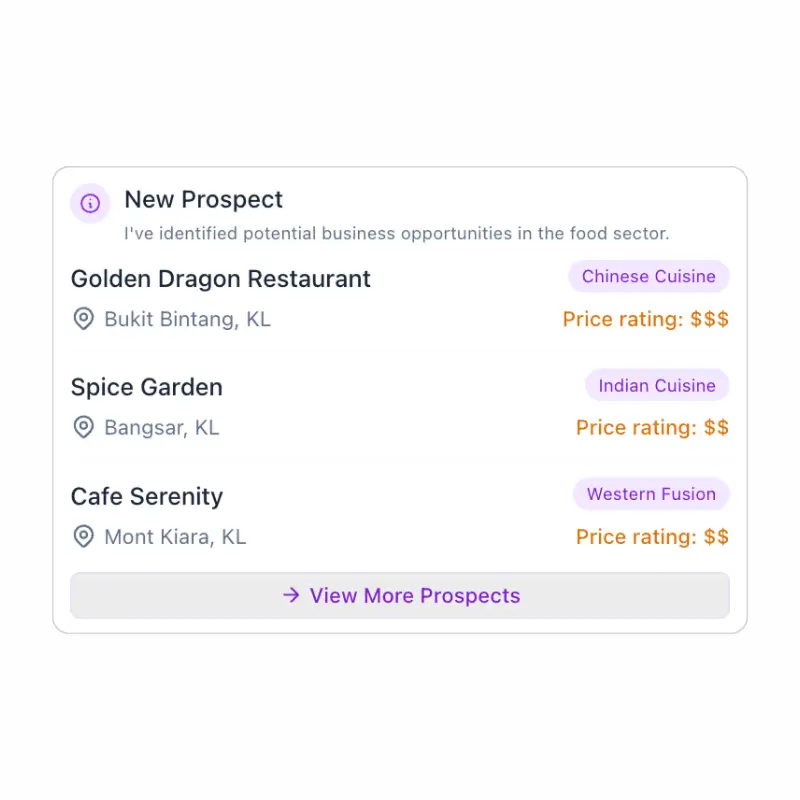This screenshot has width=800, height=800.
Task: Click the Bangsar, KL location text
Action: (x=162, y=428)
